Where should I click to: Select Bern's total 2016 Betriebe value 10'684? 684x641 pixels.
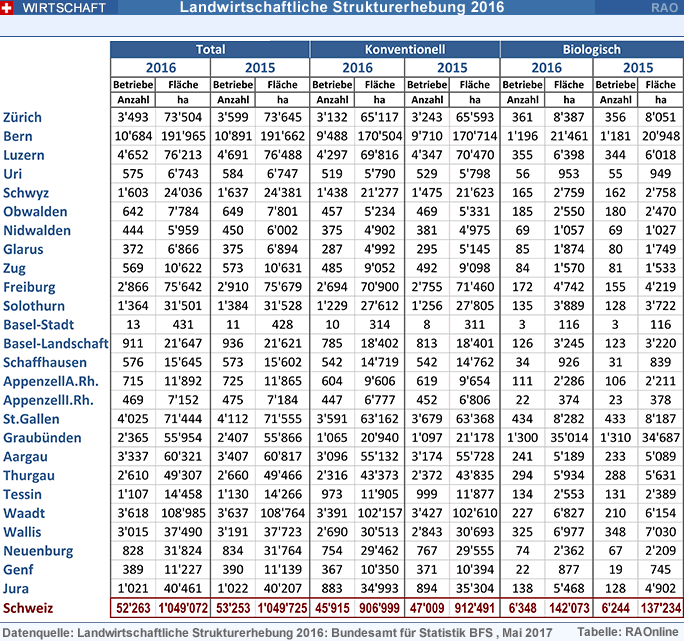click(x=134, y=137)
